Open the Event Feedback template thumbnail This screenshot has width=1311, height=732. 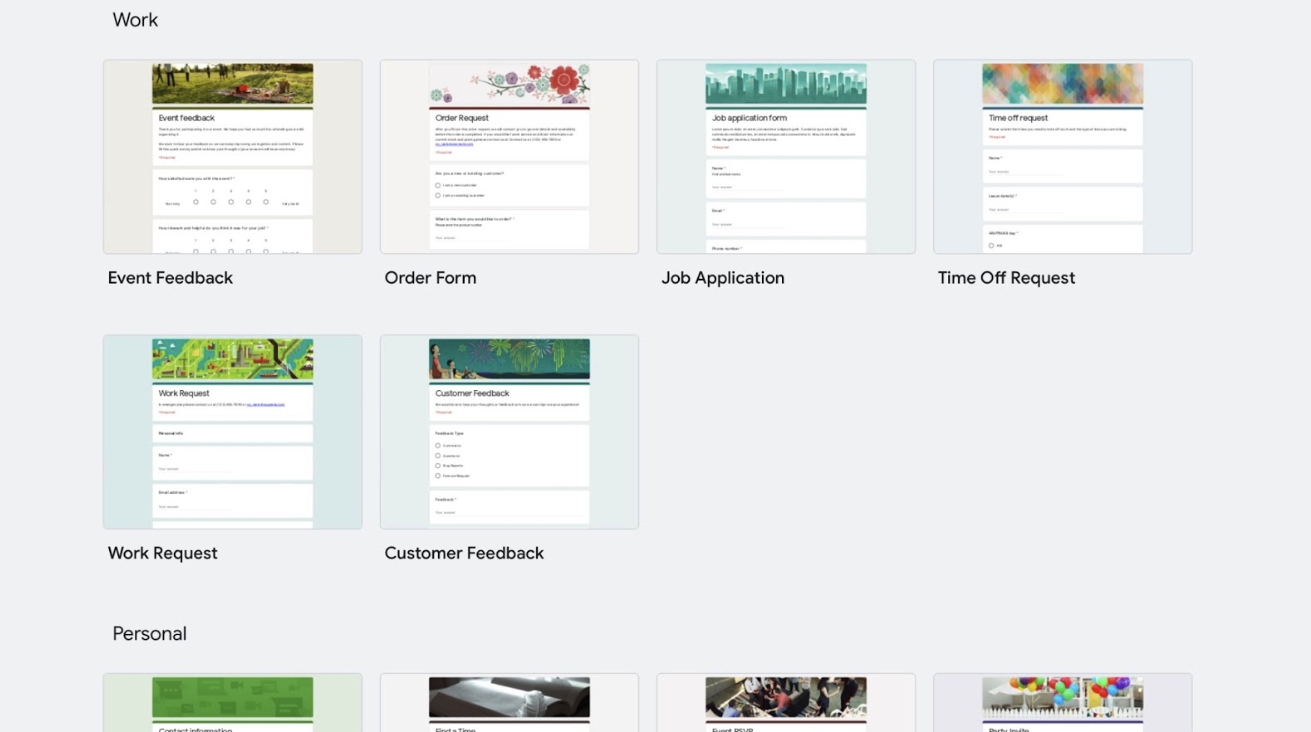point(233,157)
